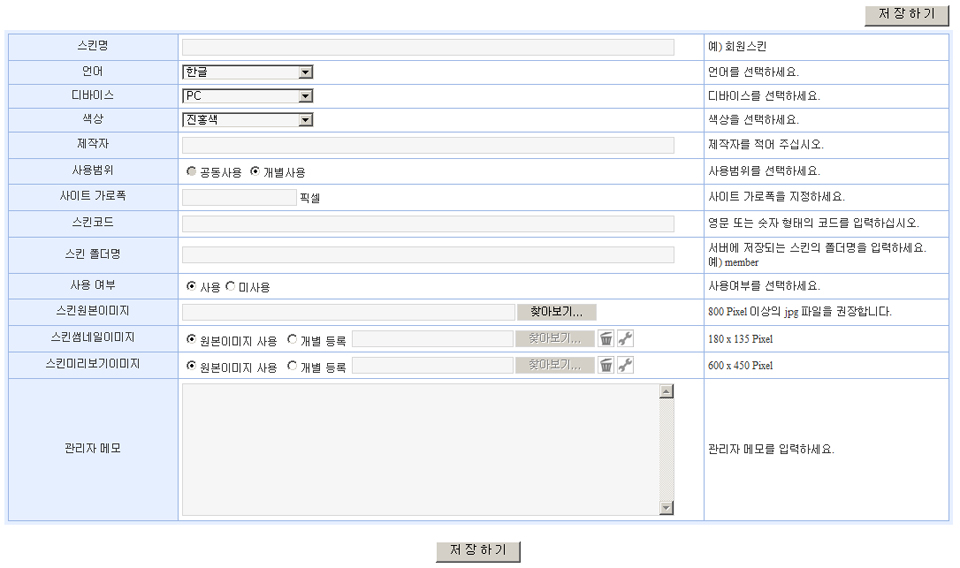This screenshot has height=568, width=960.
Task: Click the wrench icon in 스킨썸네일이미지 row
Action: (625, 339)
